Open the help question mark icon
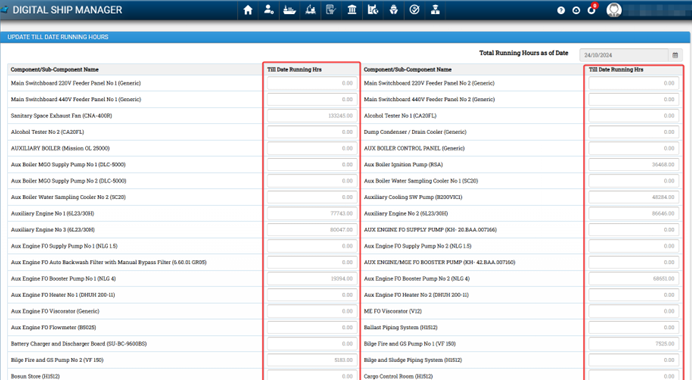The width and height of the screenshot is (692, 380). coord(561,10)
